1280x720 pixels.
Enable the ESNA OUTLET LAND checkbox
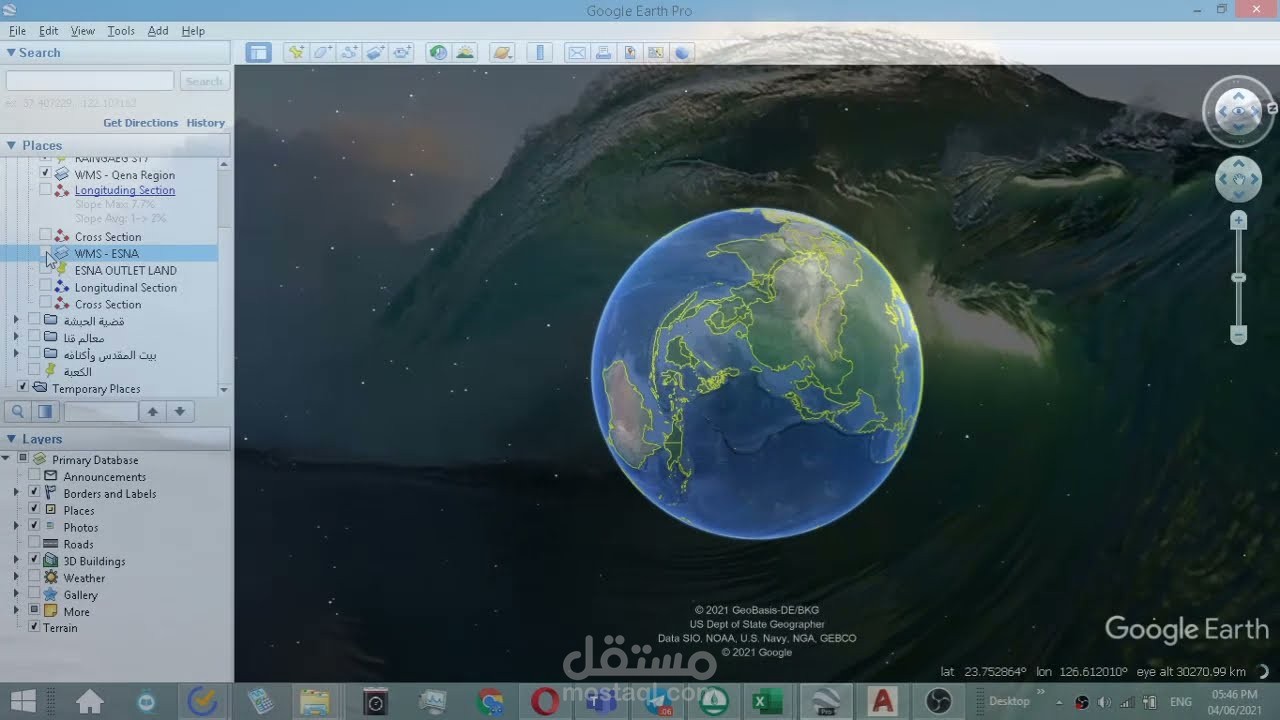[x=45, y=270]
